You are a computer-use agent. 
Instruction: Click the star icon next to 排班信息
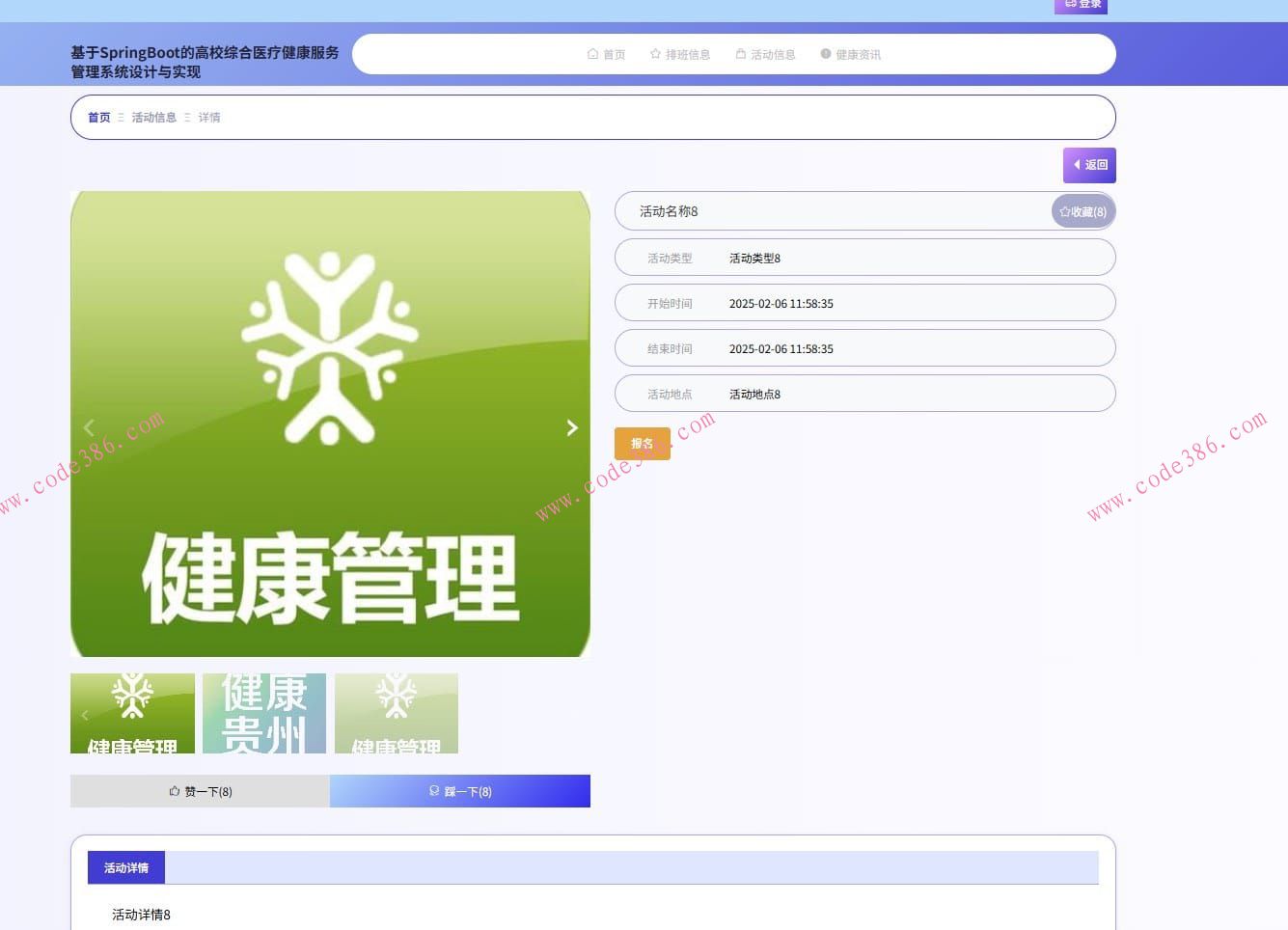coord(655,54)
